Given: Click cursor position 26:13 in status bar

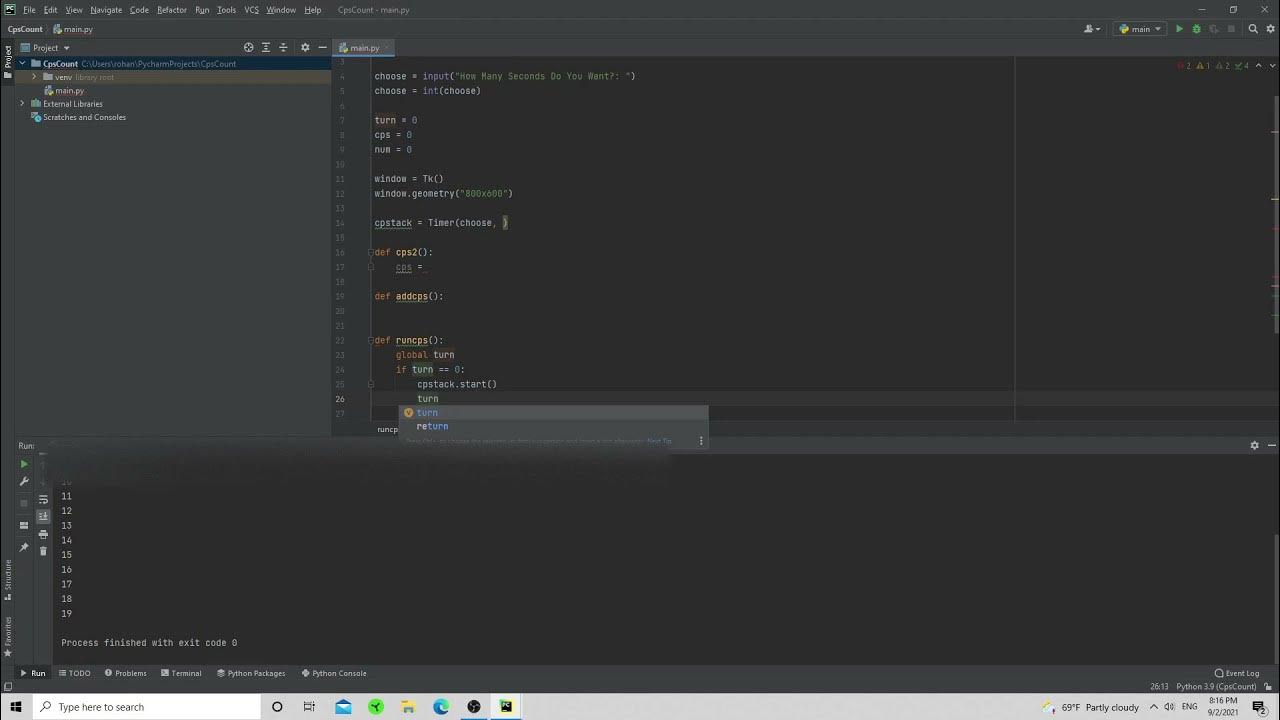Looking at the screenshot, I should click(x=1159, y=687).
